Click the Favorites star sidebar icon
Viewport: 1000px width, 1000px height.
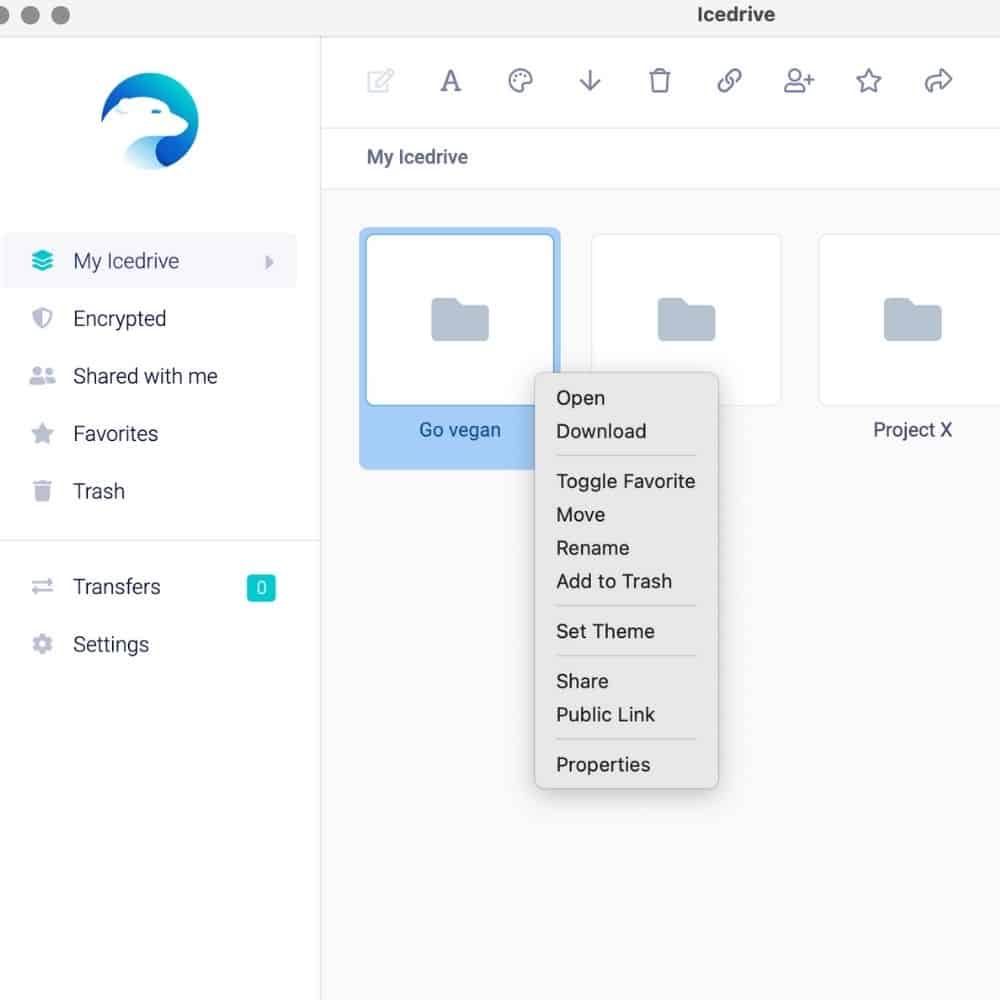pyautogui.click(x=43, y=434)
